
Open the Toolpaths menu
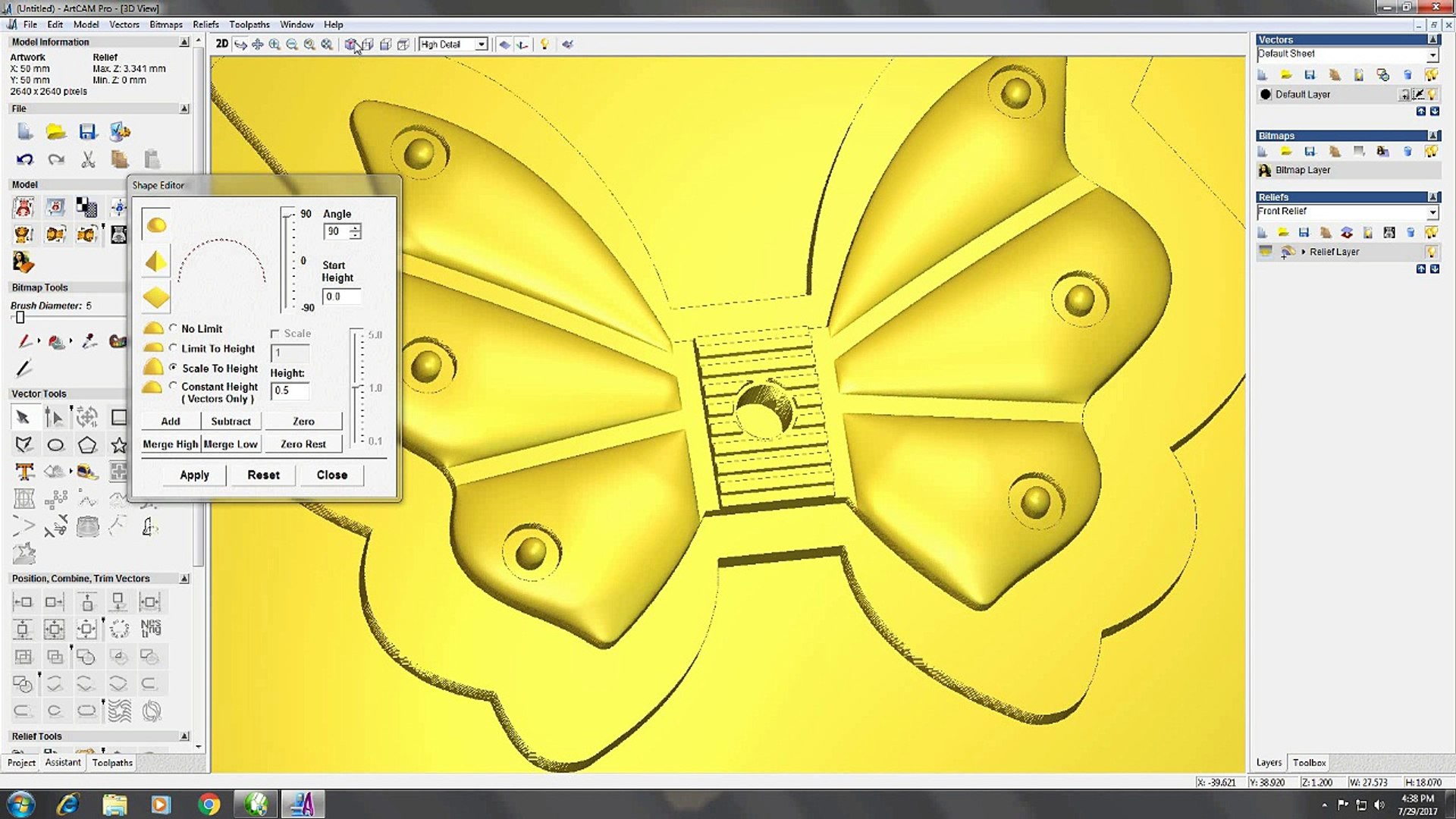[x=249, y=24]
